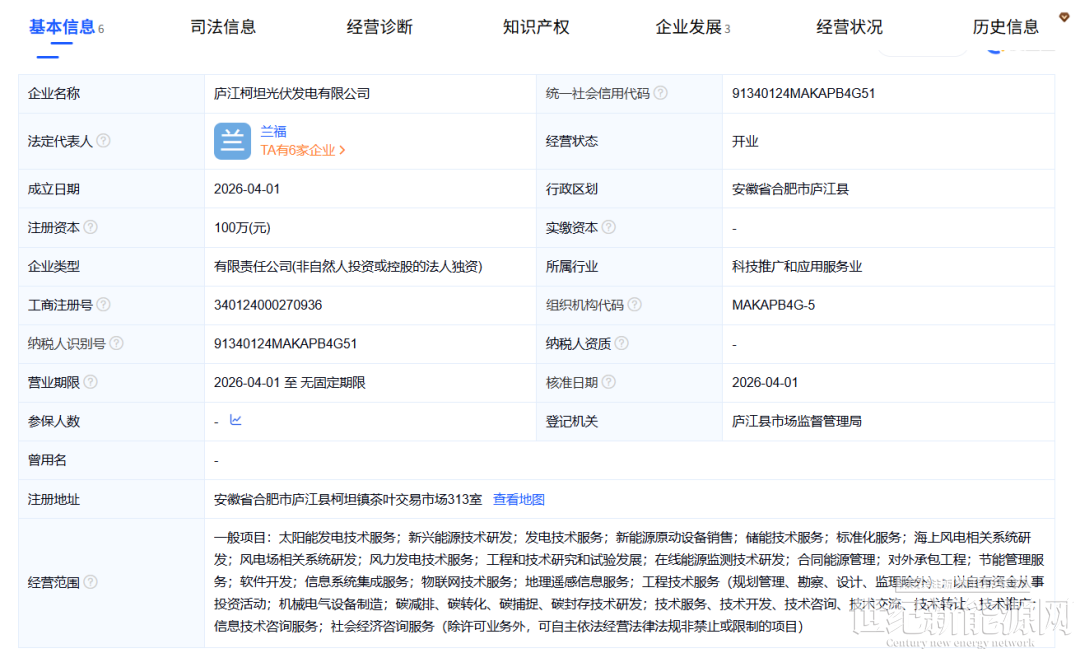1080x653 pixels.
Task: Click help icon beside 工商注册号
Action: pyautogui.click(x=103, y=305)
